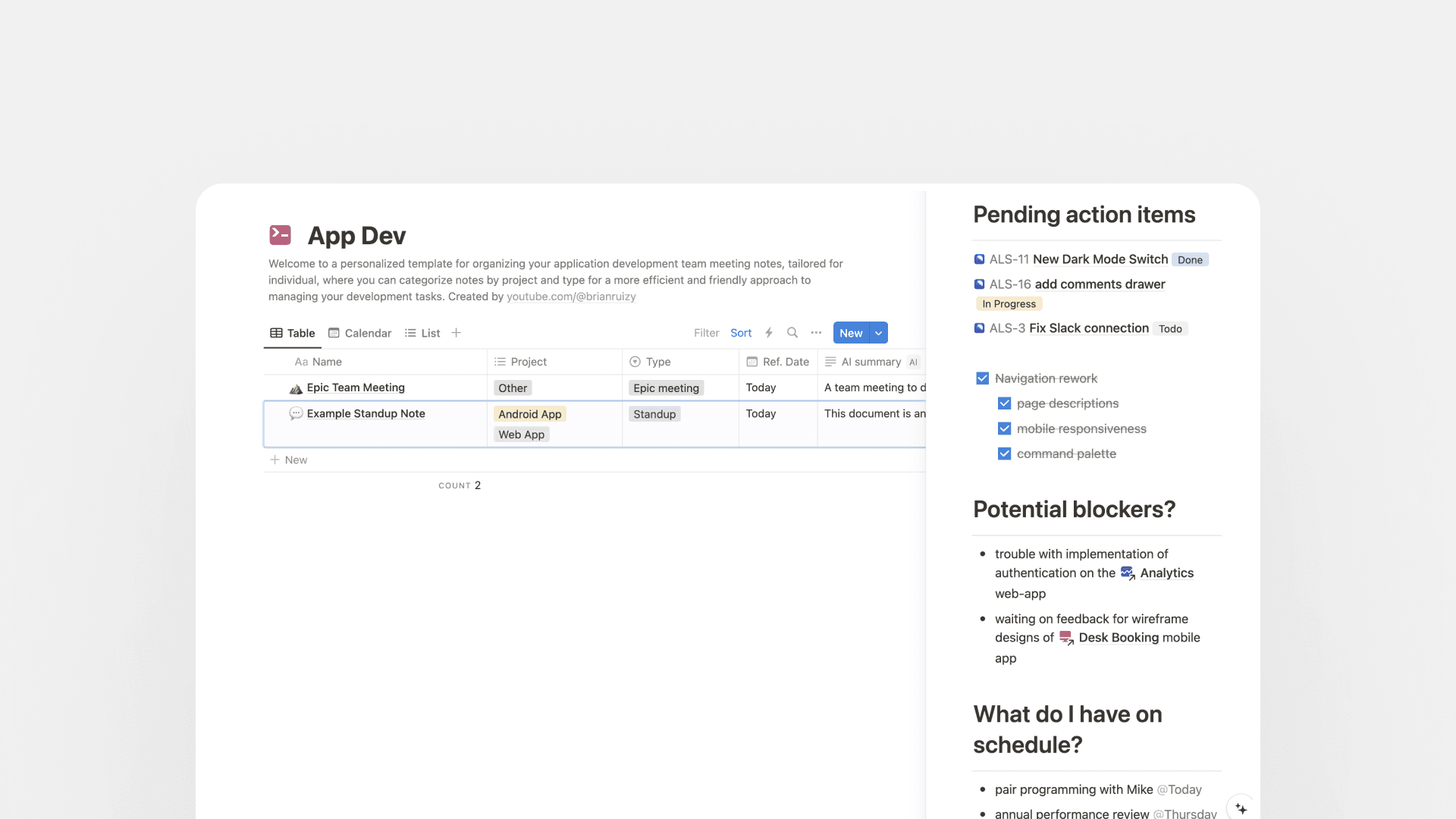Click Today date in Epic Team Meeting row

point(761,388)
